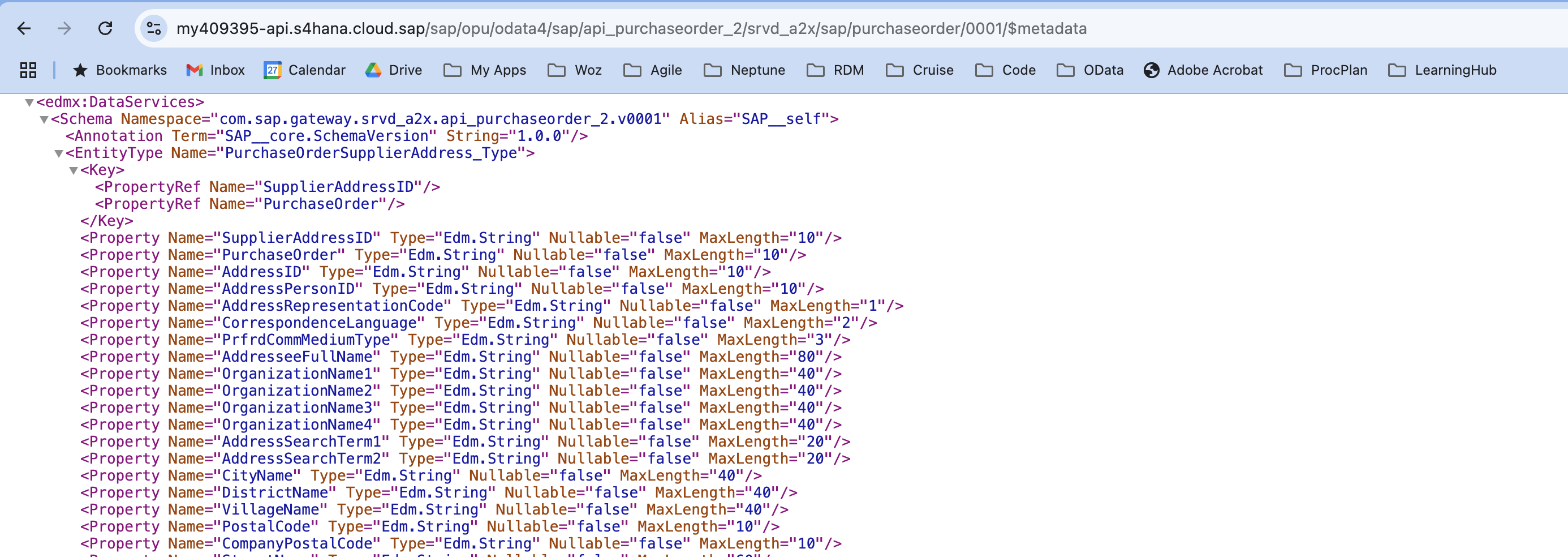
Task: Open the Calendar bookmark
Action: click(x=304, y=70)
